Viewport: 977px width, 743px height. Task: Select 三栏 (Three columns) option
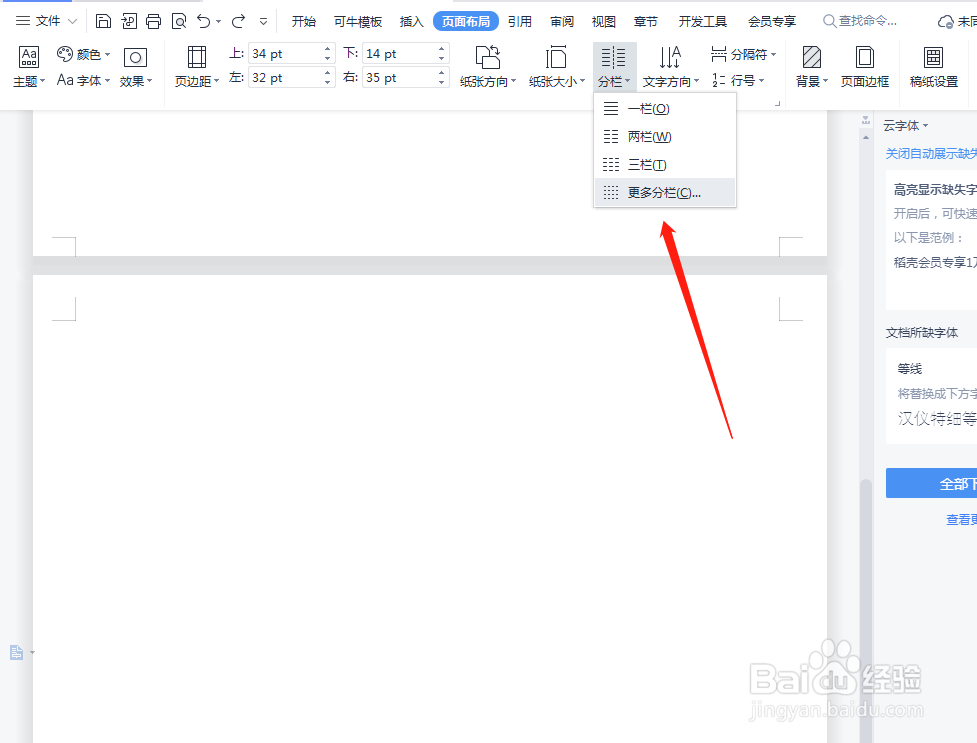[665, 165]
